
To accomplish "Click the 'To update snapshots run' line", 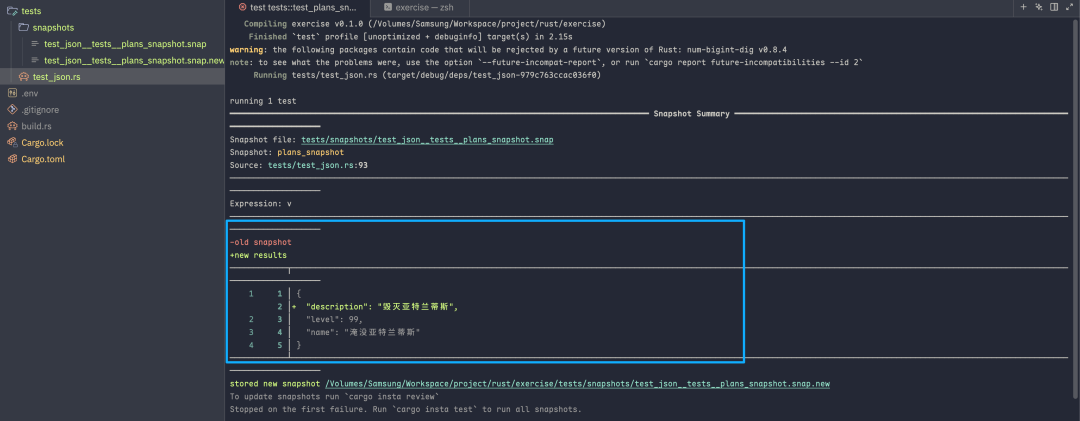I will point(334,397).
